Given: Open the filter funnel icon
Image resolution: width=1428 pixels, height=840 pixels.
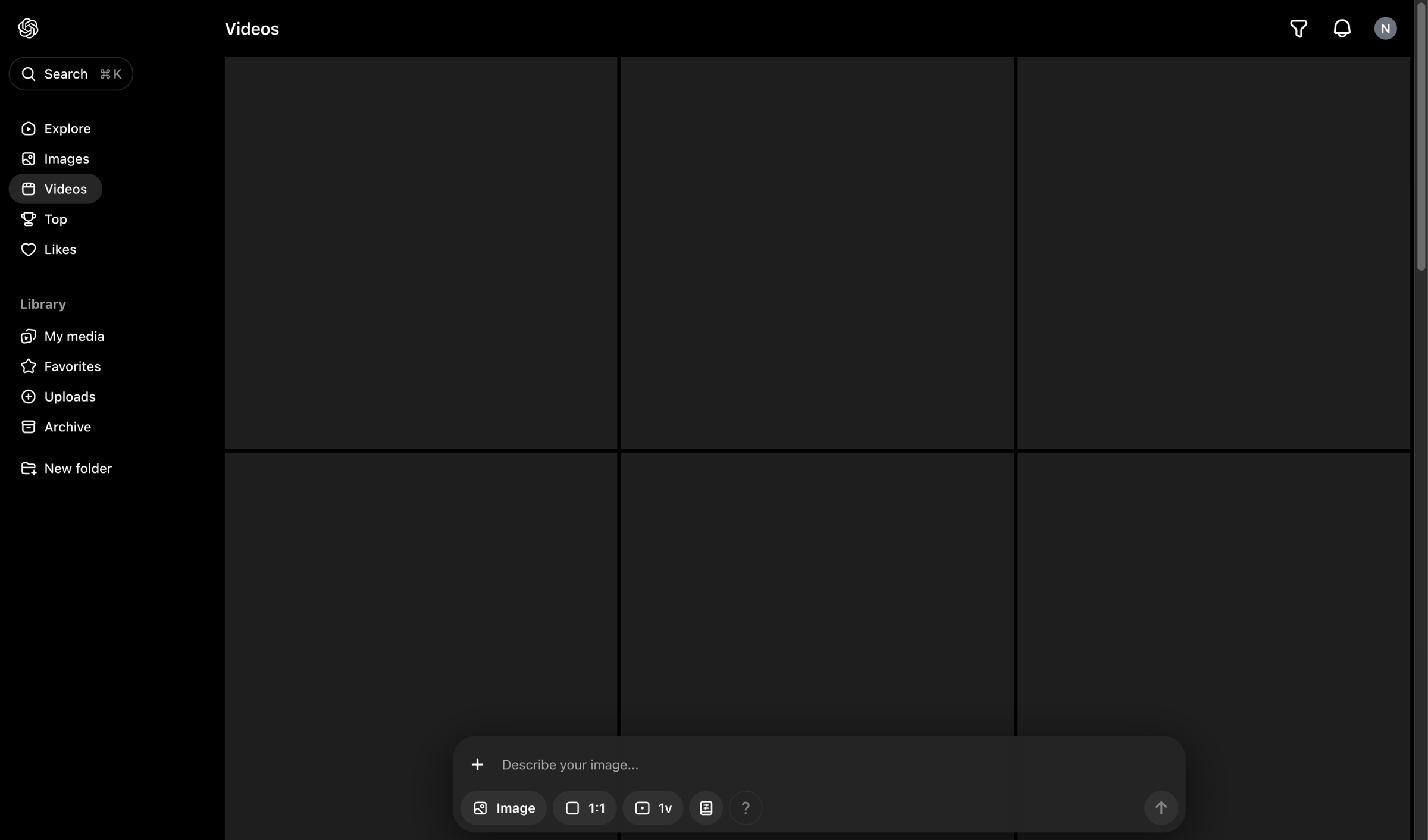Looking at the screenshot, I should (x=1298, y=28).
